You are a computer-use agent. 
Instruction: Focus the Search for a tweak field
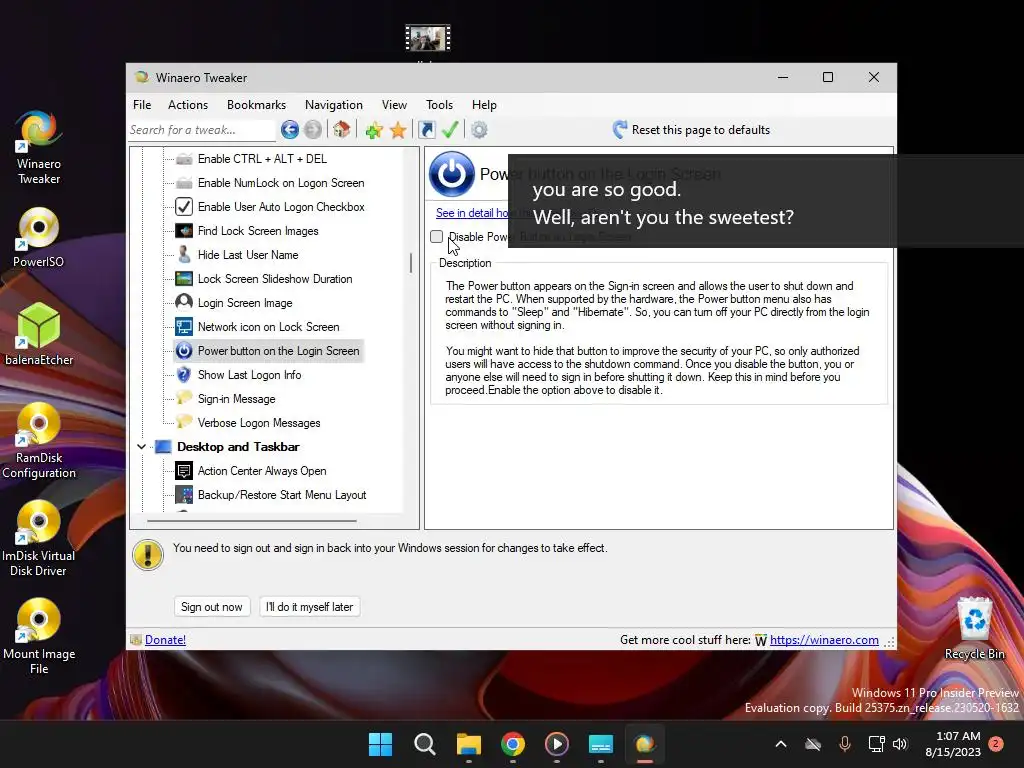click(x=202, y=130)
